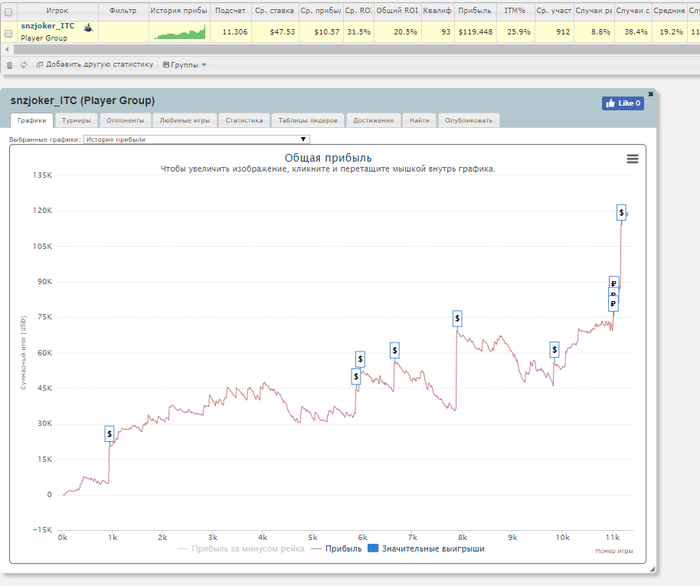Sort by the Фильтр column header
The width and height of the screenshot is (700, 586).
tap(123, 11)
